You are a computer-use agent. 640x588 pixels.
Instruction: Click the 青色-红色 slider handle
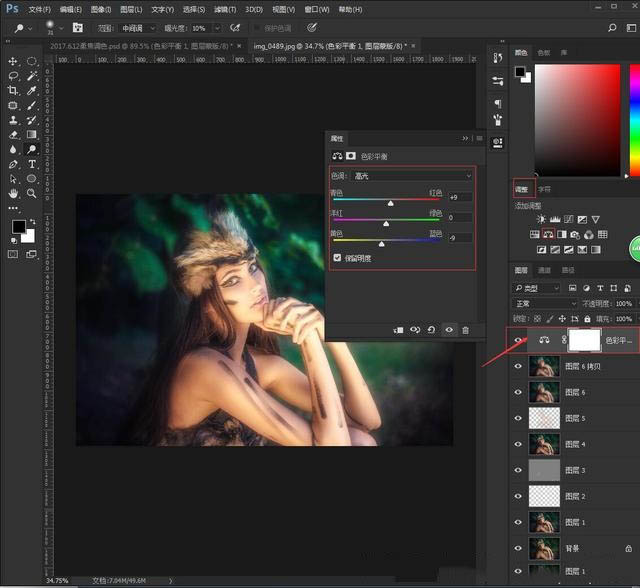[390, 202]
